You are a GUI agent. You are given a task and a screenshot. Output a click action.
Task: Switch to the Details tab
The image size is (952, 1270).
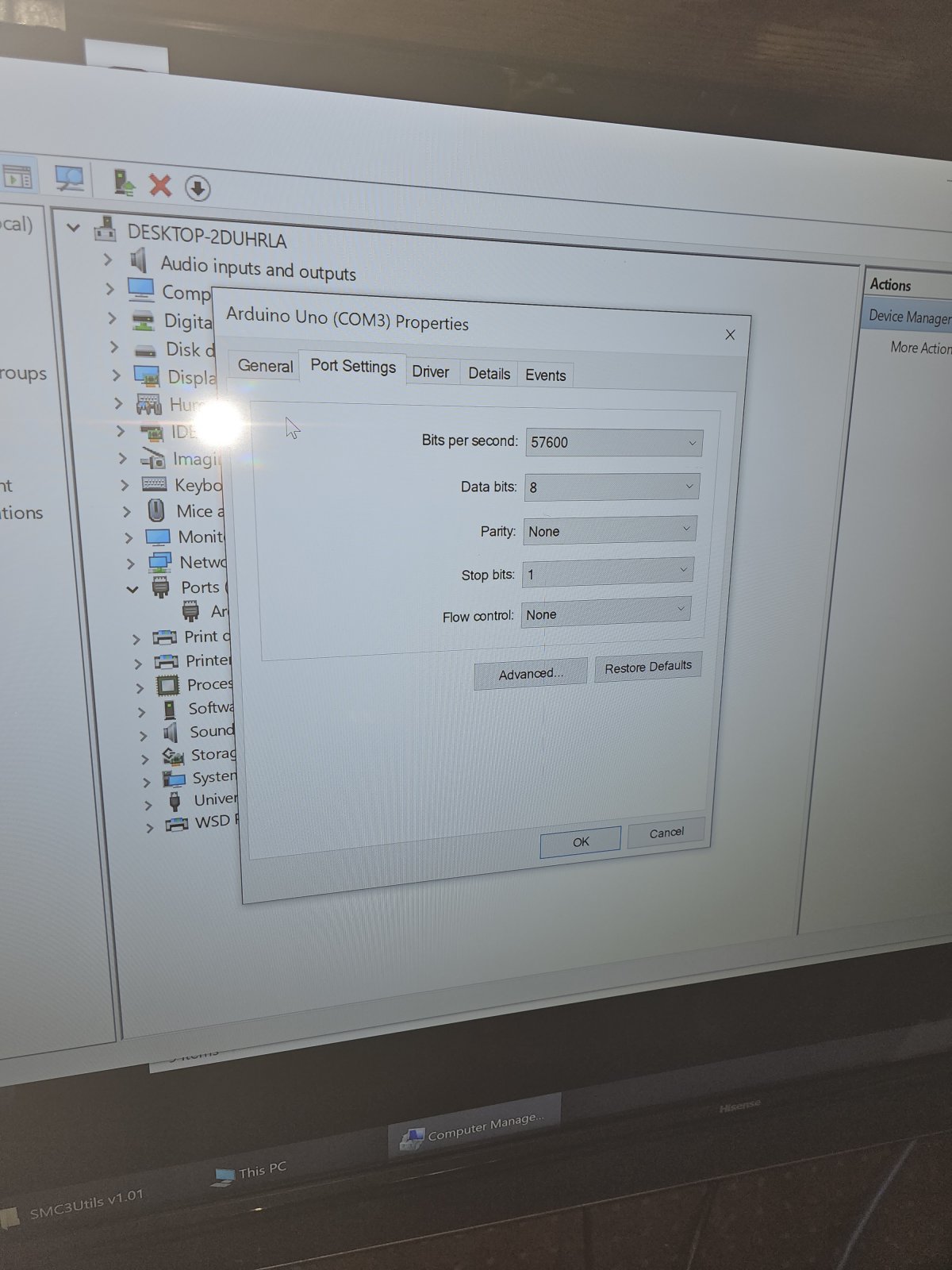[x=489, y=373]
